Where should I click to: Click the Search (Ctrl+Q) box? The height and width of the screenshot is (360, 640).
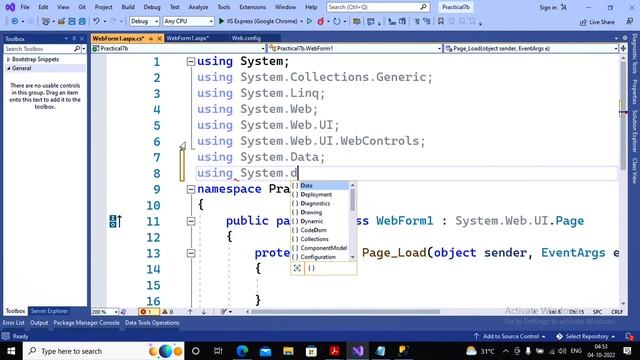[x=378, y=7]
